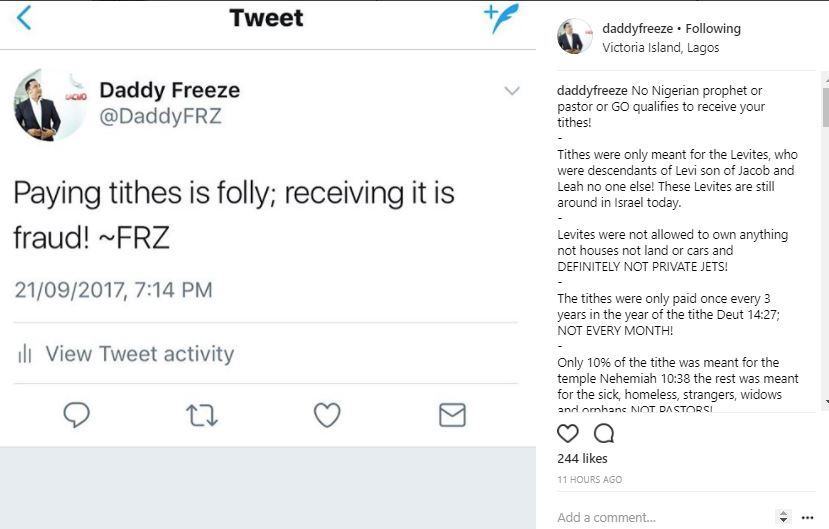Click the caption scrollbar down arrow
829x529 pixels.
pos(824,402)
